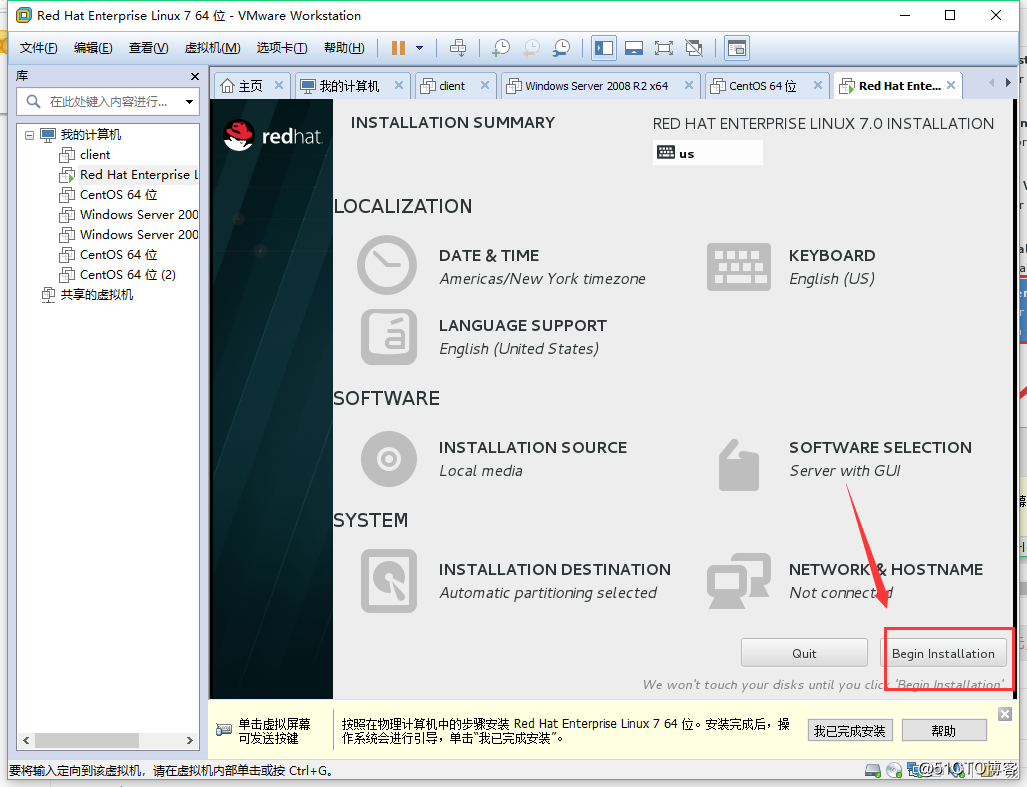Close the 库 library panel
The width and height of the screenshot is (1027, 787).
click(x=195, y=77)
